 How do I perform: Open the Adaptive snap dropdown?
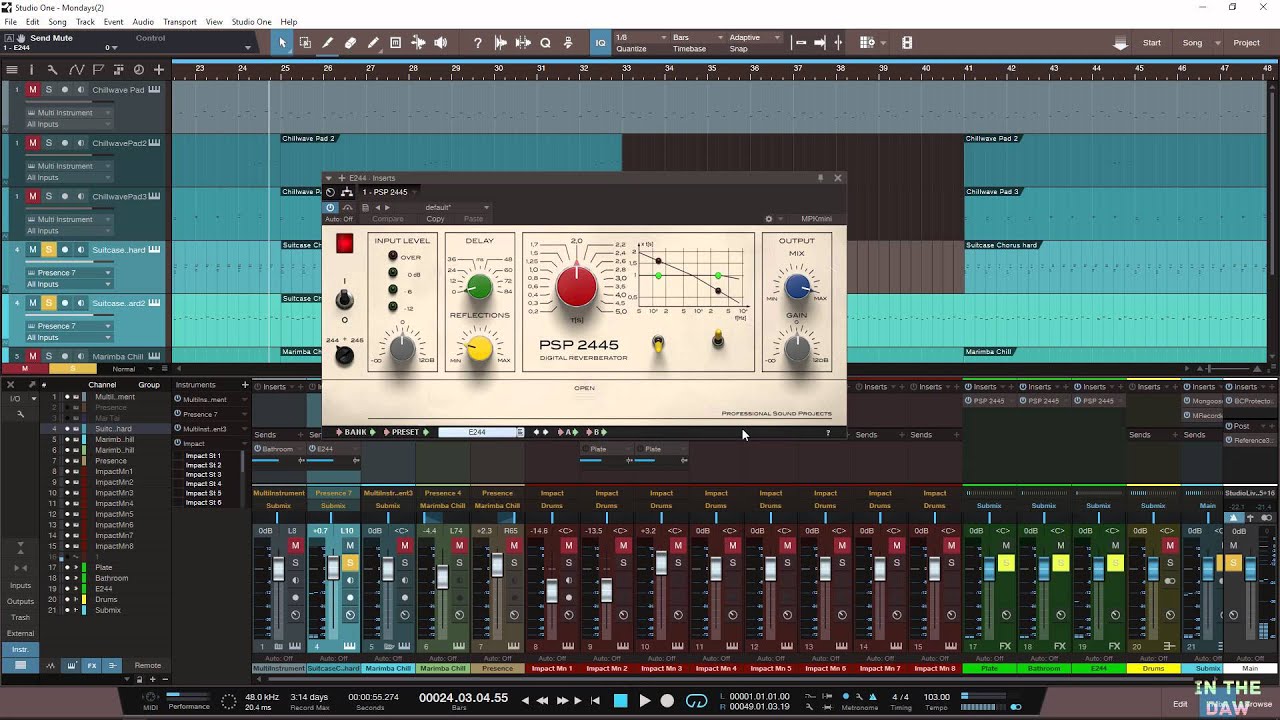(754, 38)
